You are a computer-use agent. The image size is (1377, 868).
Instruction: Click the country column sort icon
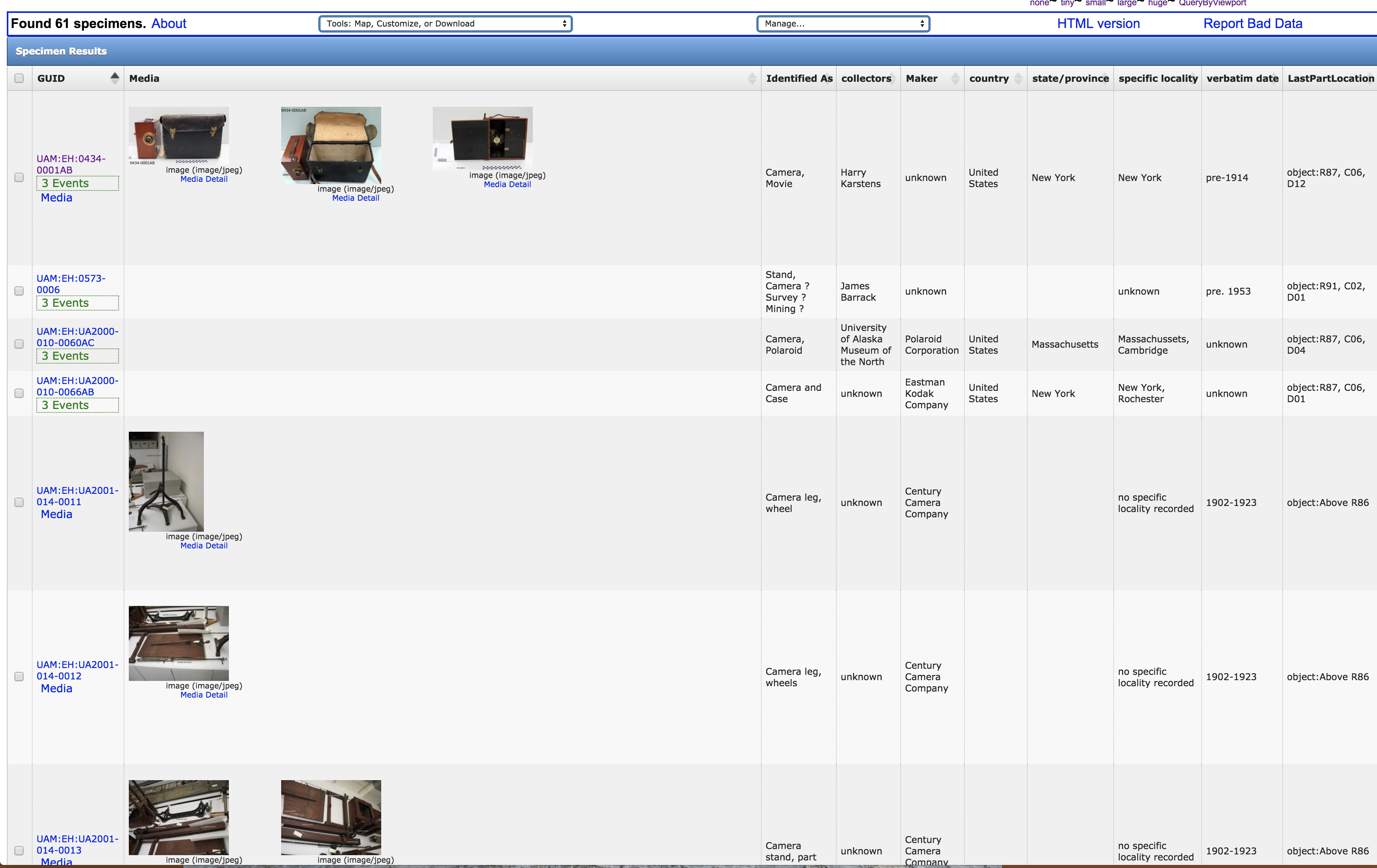(1018, 78)
